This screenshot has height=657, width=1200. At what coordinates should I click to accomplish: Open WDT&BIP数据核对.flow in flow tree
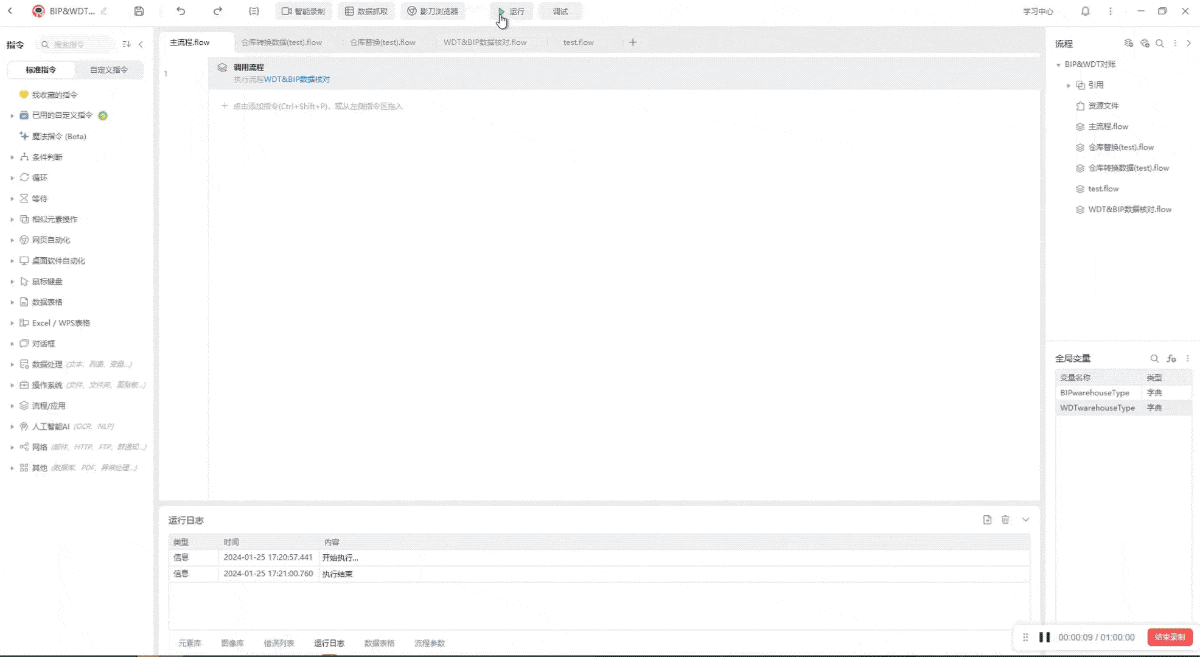point(1129,209)
